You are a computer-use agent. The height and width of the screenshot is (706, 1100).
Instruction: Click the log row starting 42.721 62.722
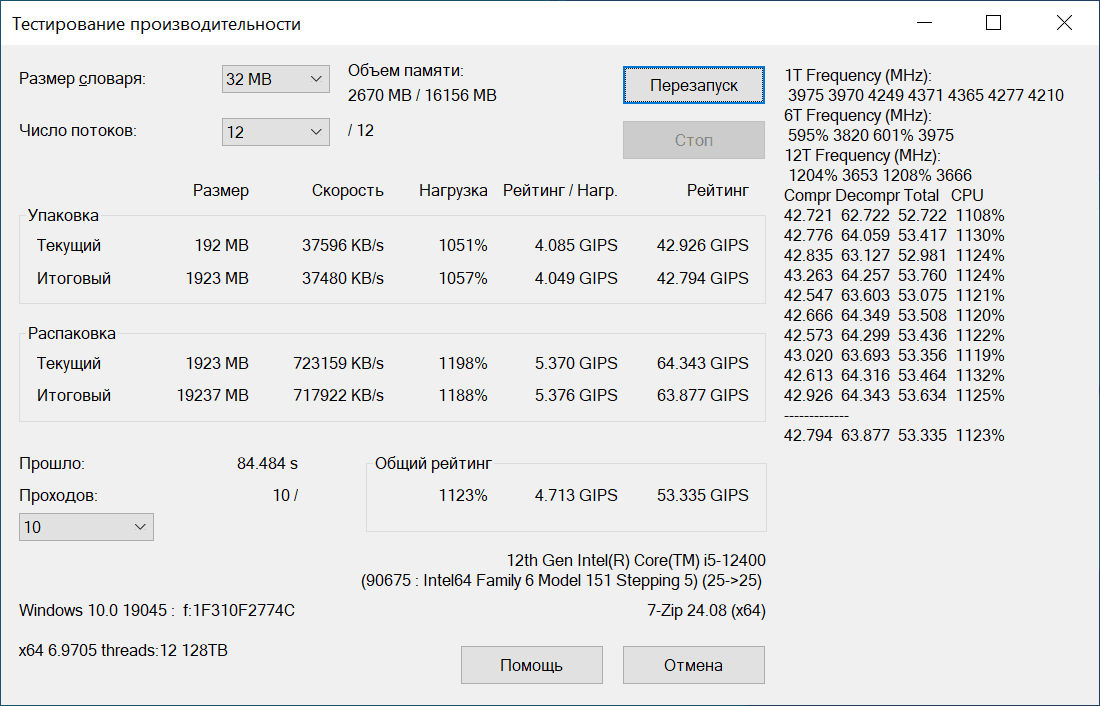(x=894, y=215)
